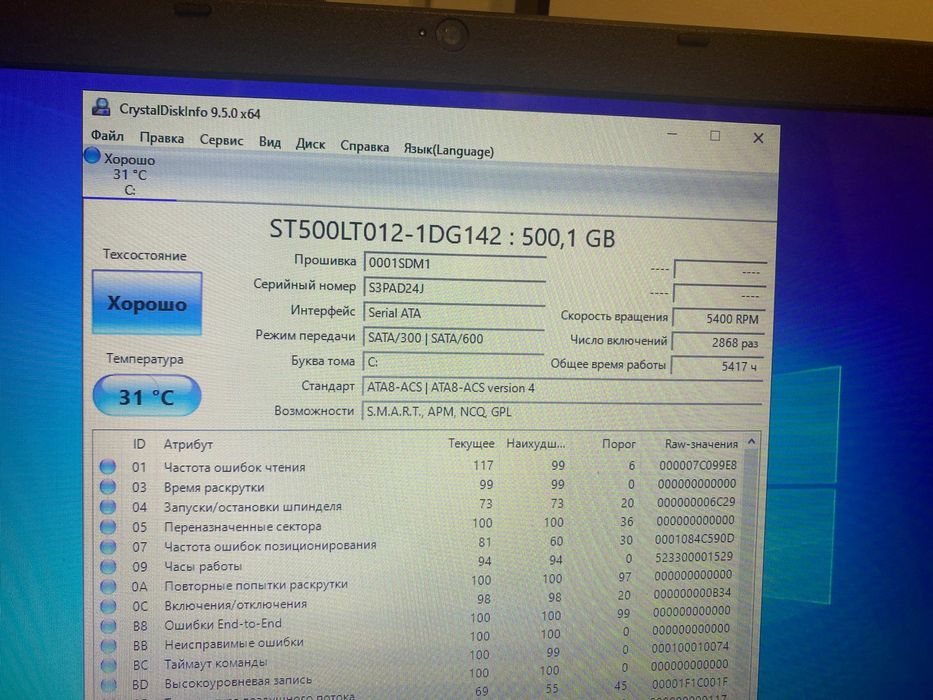The height and width of the screenshot is (700, 933).
Task: Open the Диск menu
Action: (310, 144)
